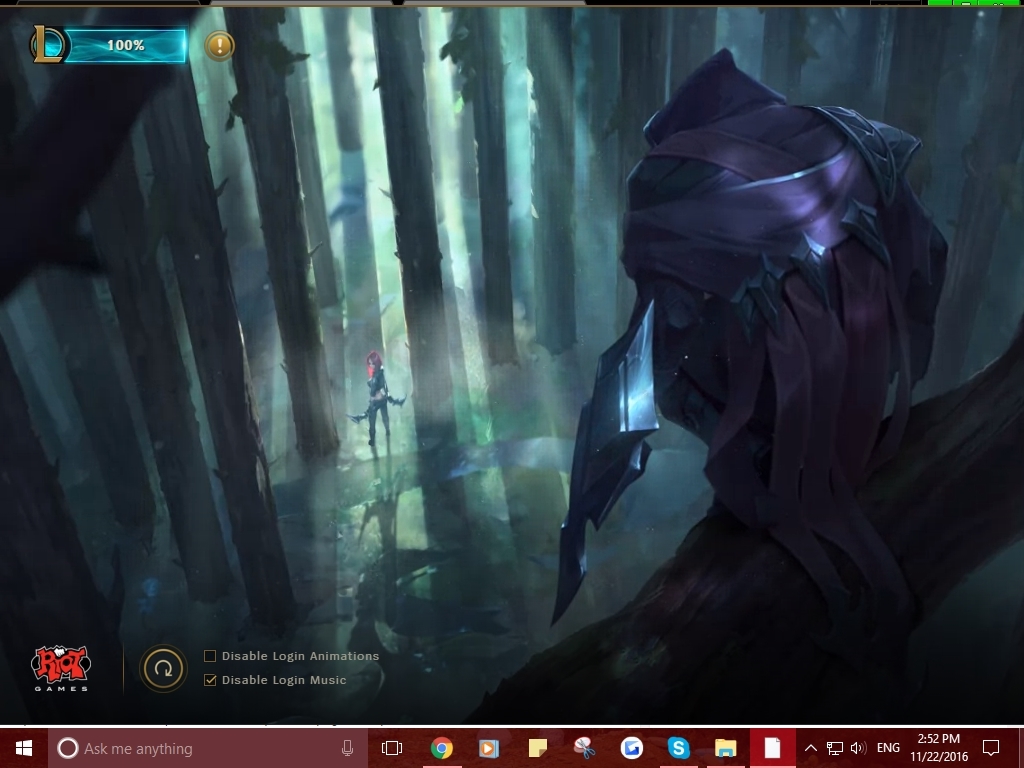Image resolution: width=1024 pixels, height=768 pixels.
Task: Click the League of Legends L logo
Action: tap(48, 44)
